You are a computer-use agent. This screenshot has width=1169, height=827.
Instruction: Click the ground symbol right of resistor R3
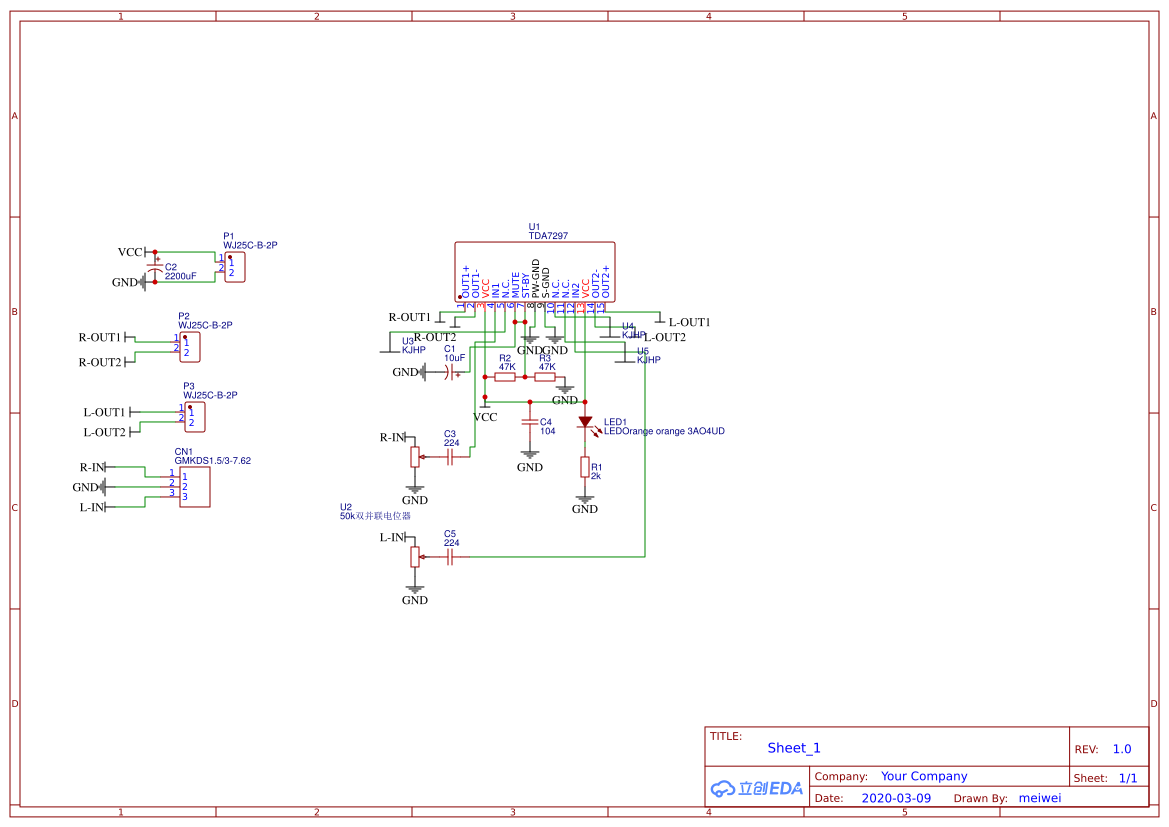565,389
